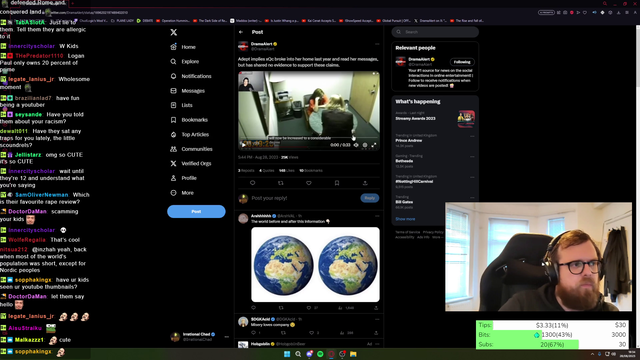Open Irrational Chad account switcher
Screen dimensions: 640x360
pos(200,337)
